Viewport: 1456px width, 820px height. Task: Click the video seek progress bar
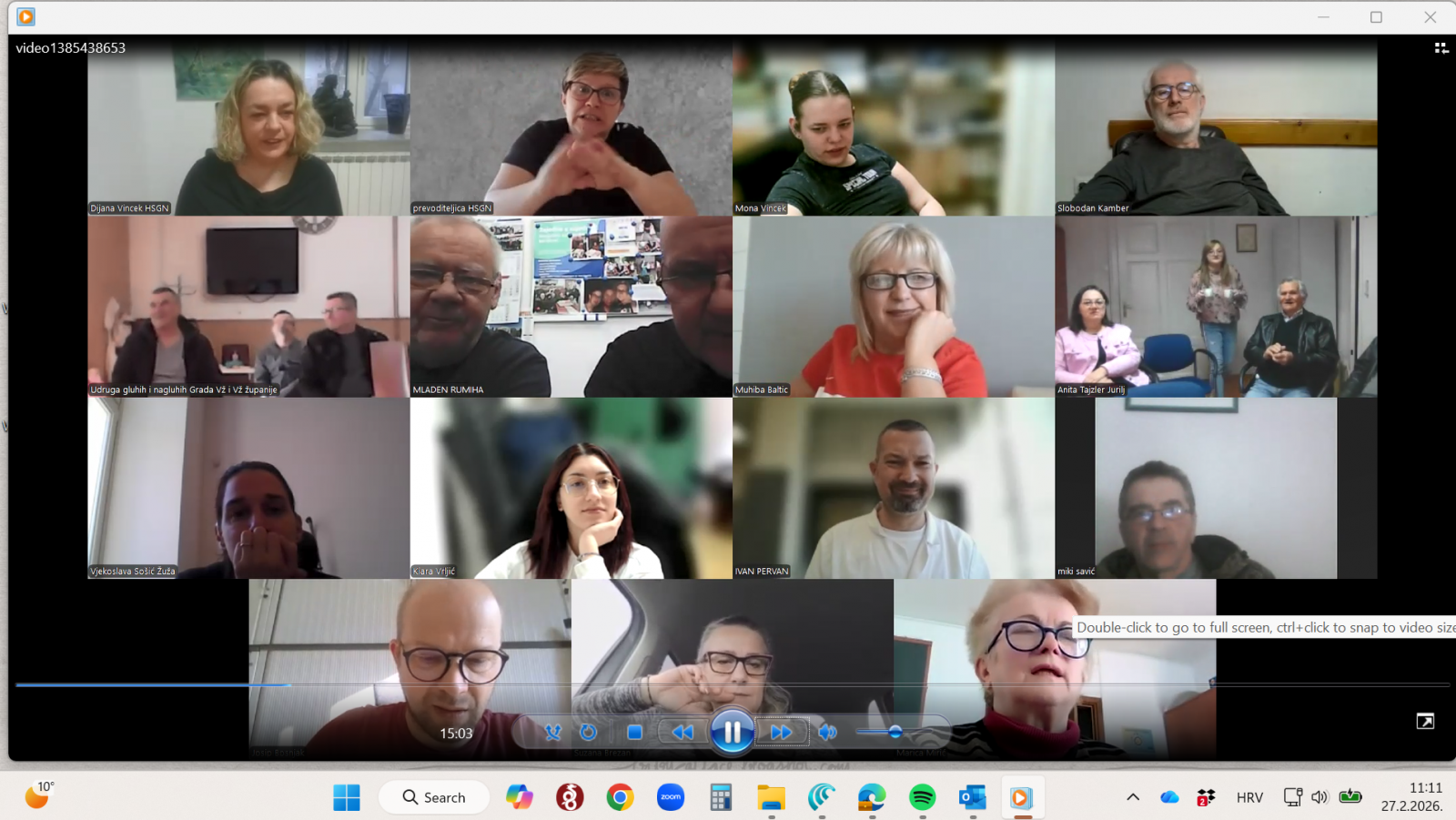(728, 684)
